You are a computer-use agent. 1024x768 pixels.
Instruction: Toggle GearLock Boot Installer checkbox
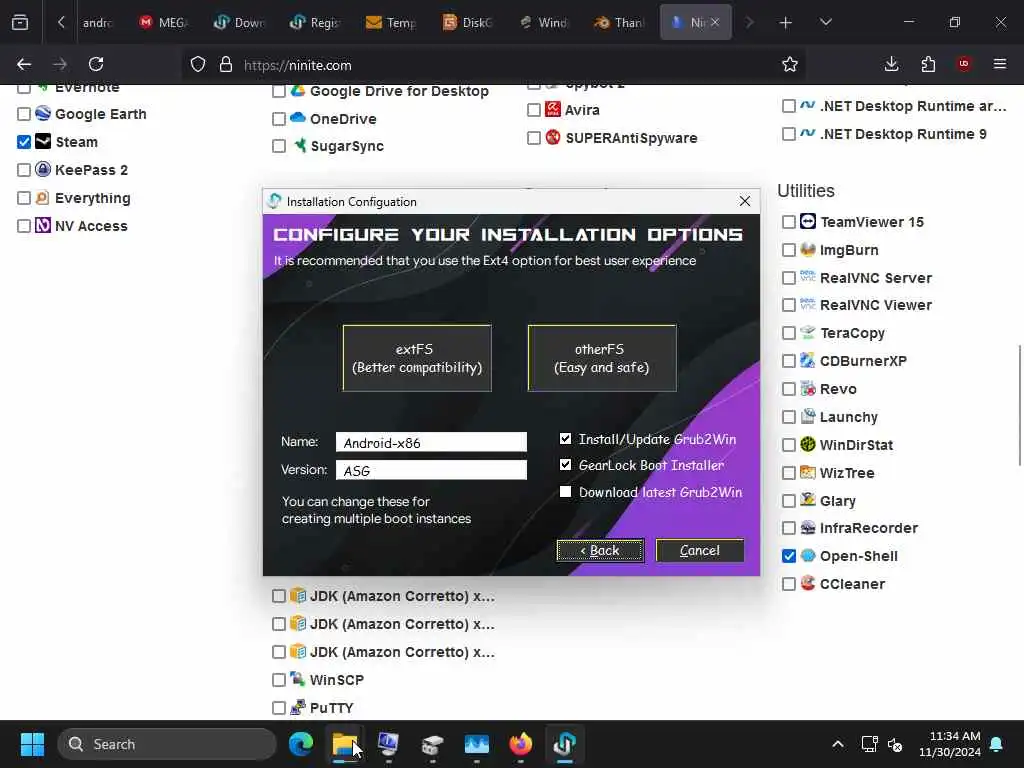[x=566, y=464]
